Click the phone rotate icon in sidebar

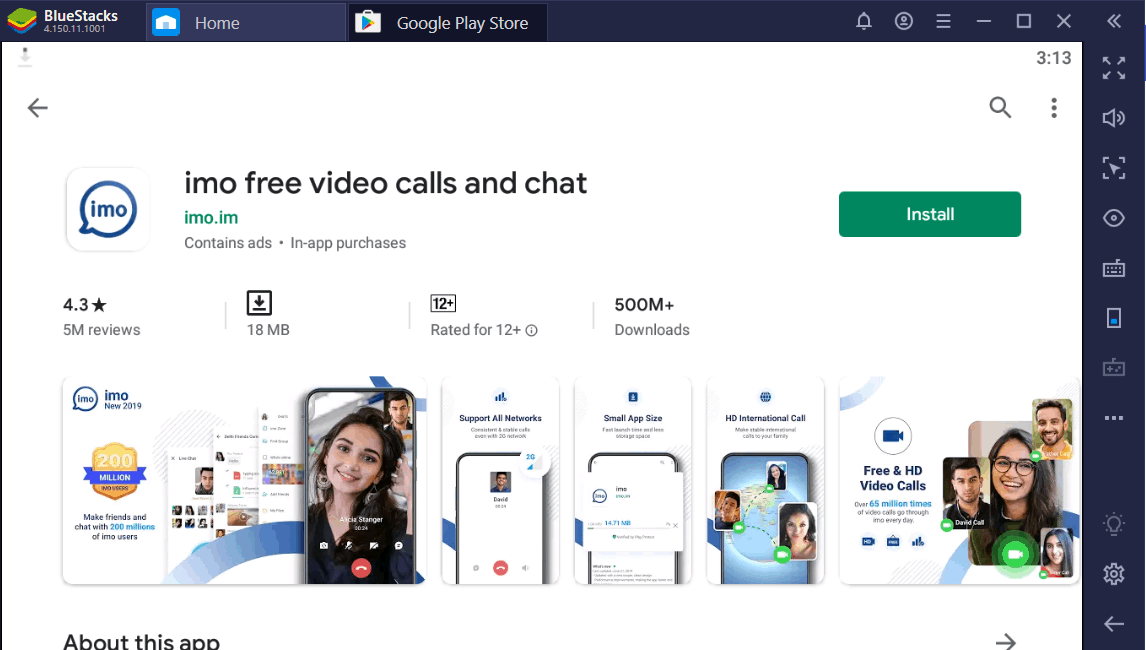[1114, 318]
